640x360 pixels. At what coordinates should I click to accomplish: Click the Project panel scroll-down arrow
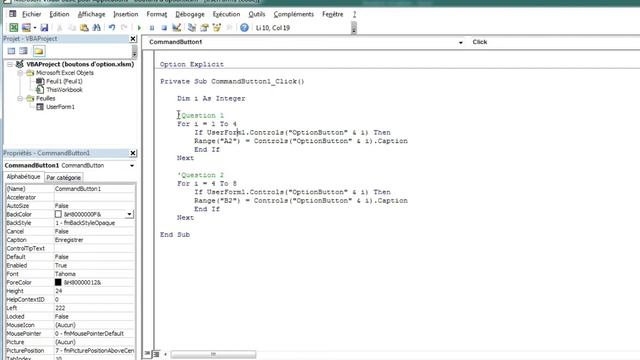(134, 52)
